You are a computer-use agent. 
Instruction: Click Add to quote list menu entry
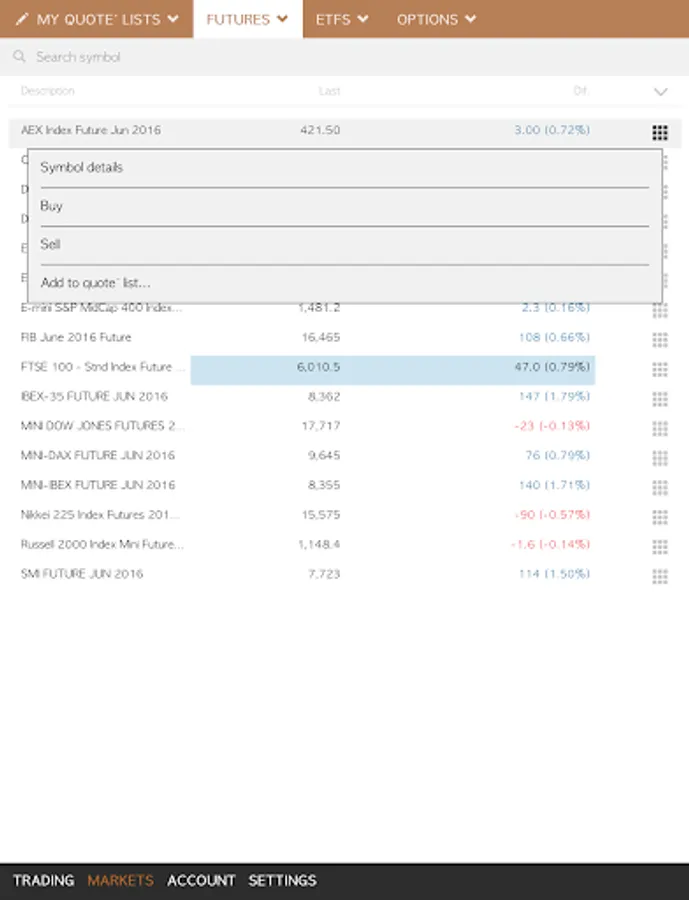96,283
